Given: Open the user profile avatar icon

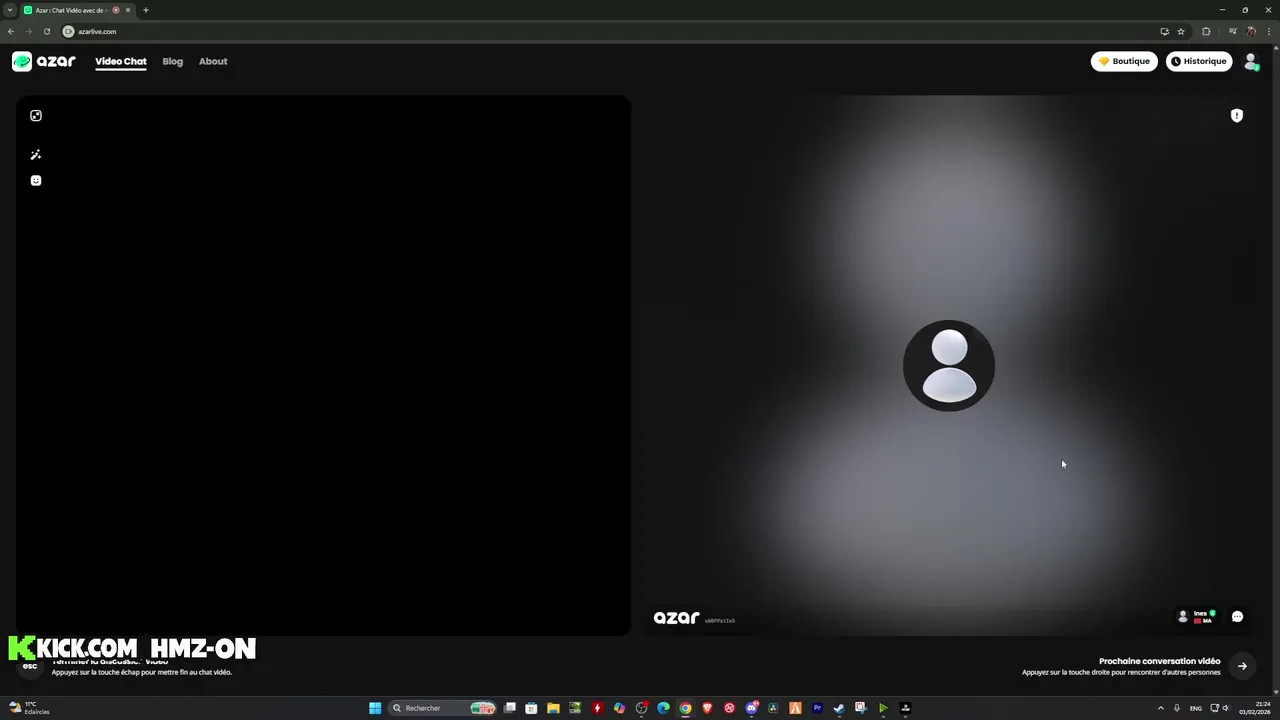Looking at the screenshot, I should click(x=1251, y=61).
